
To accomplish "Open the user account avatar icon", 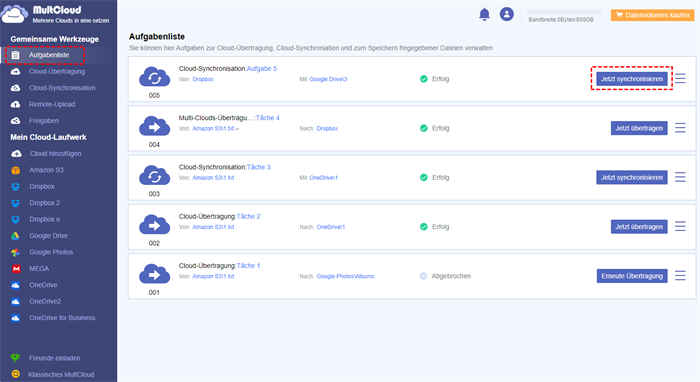I will (x=506, y=14).
